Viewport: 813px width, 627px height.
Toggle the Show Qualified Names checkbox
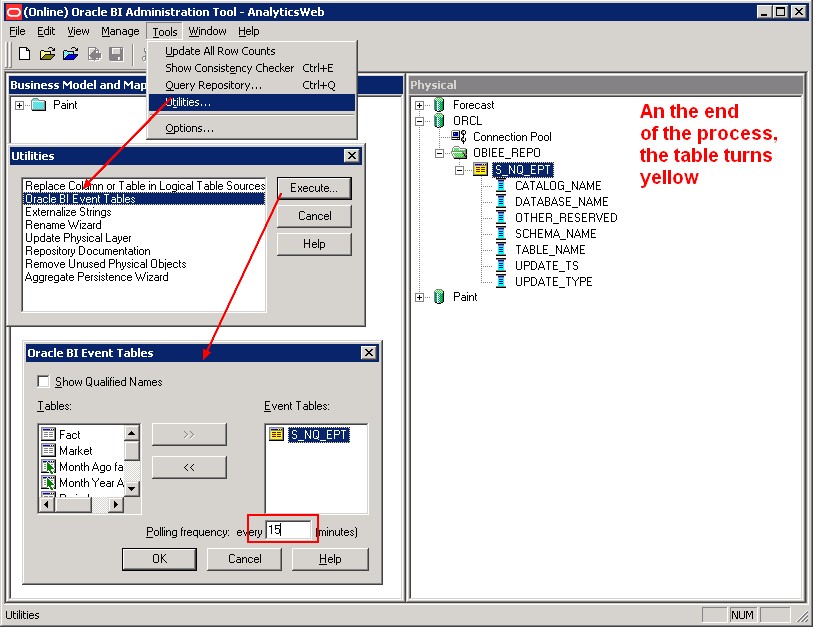(x=44, y=382)
